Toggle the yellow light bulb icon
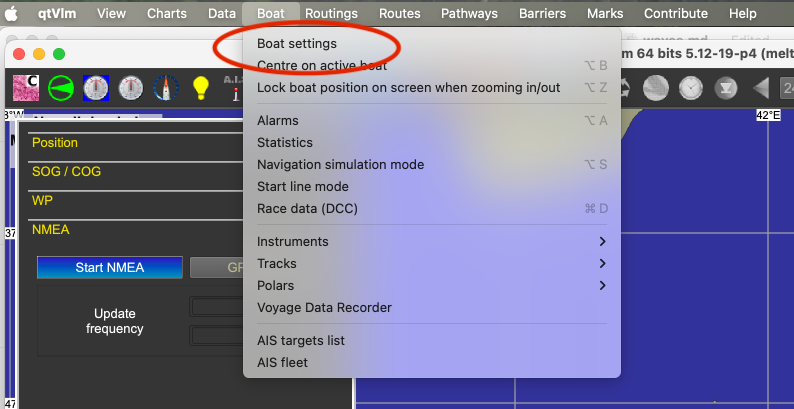Viewport: 794px width, 409px height. tap(200, 88)
